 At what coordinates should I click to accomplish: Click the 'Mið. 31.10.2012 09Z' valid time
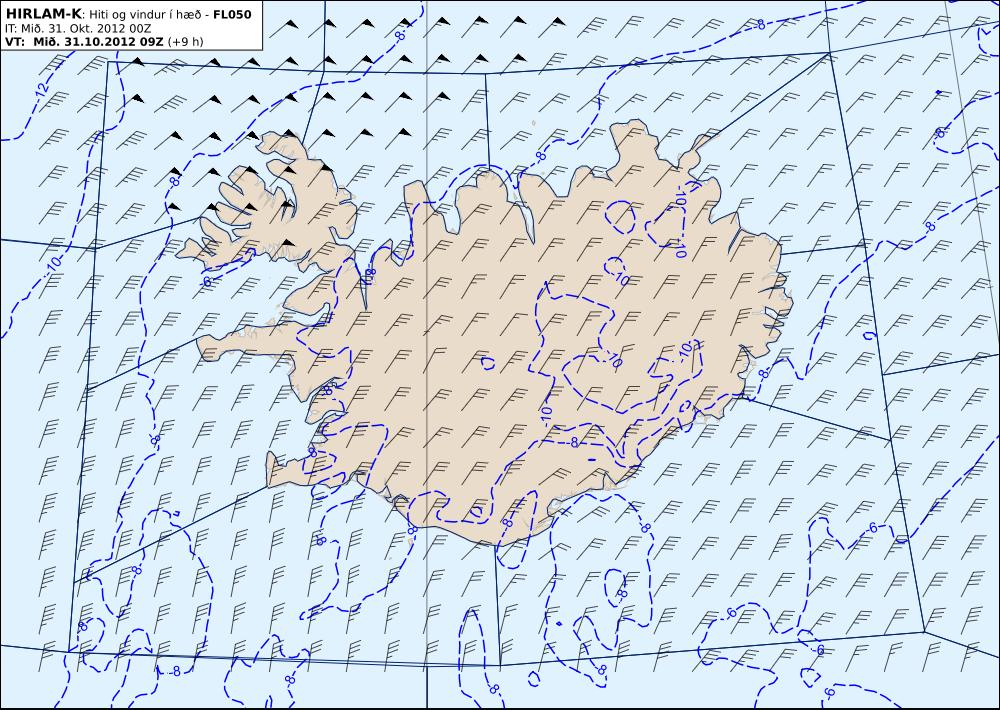(98, 42)
